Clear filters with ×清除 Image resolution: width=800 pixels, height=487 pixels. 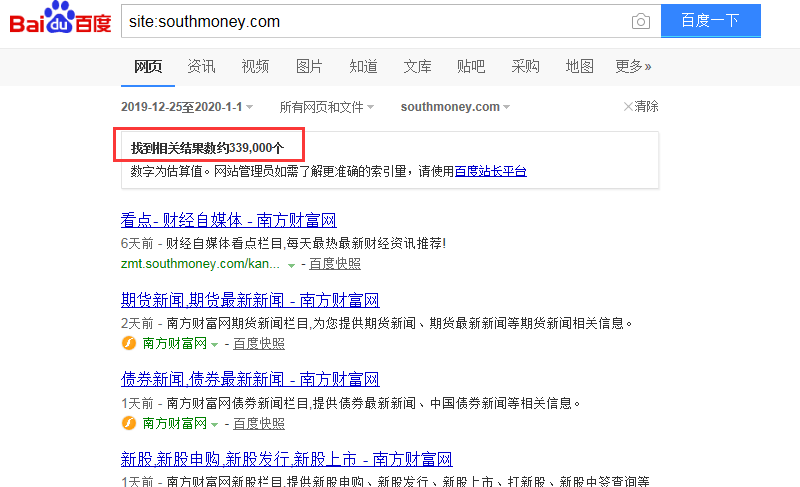point(641,106)
